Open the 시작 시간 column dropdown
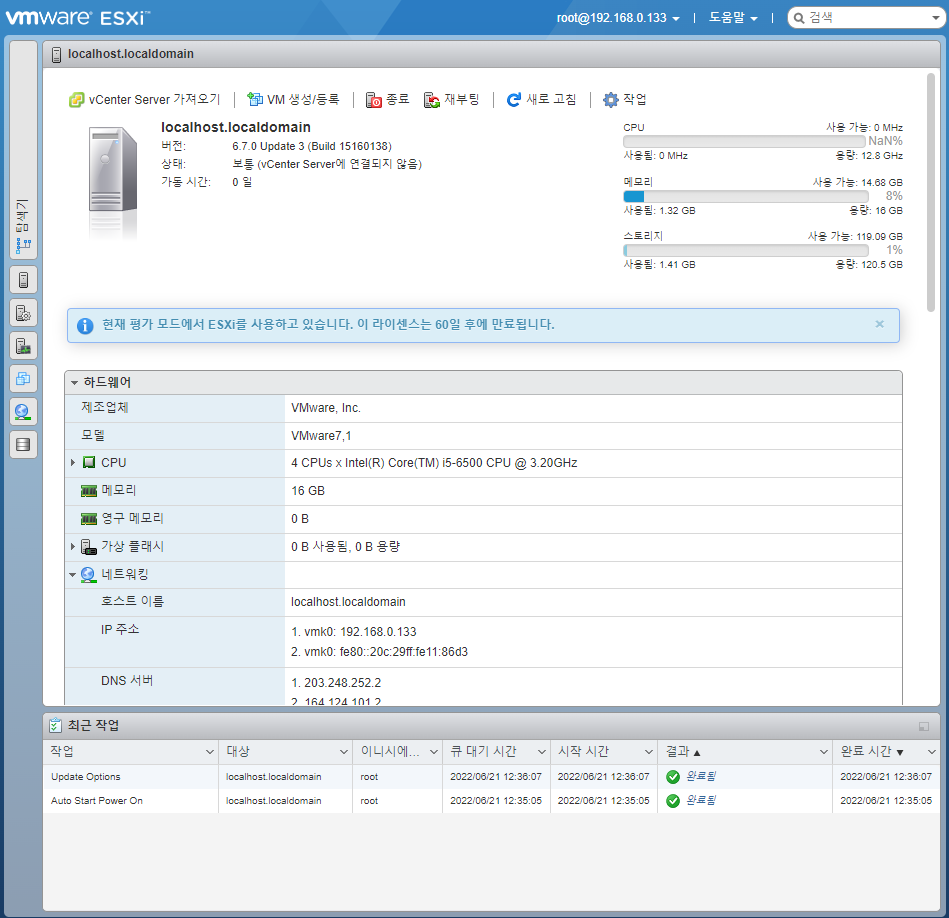The width and height of the screenshot is (949, 918). [649, 752]
